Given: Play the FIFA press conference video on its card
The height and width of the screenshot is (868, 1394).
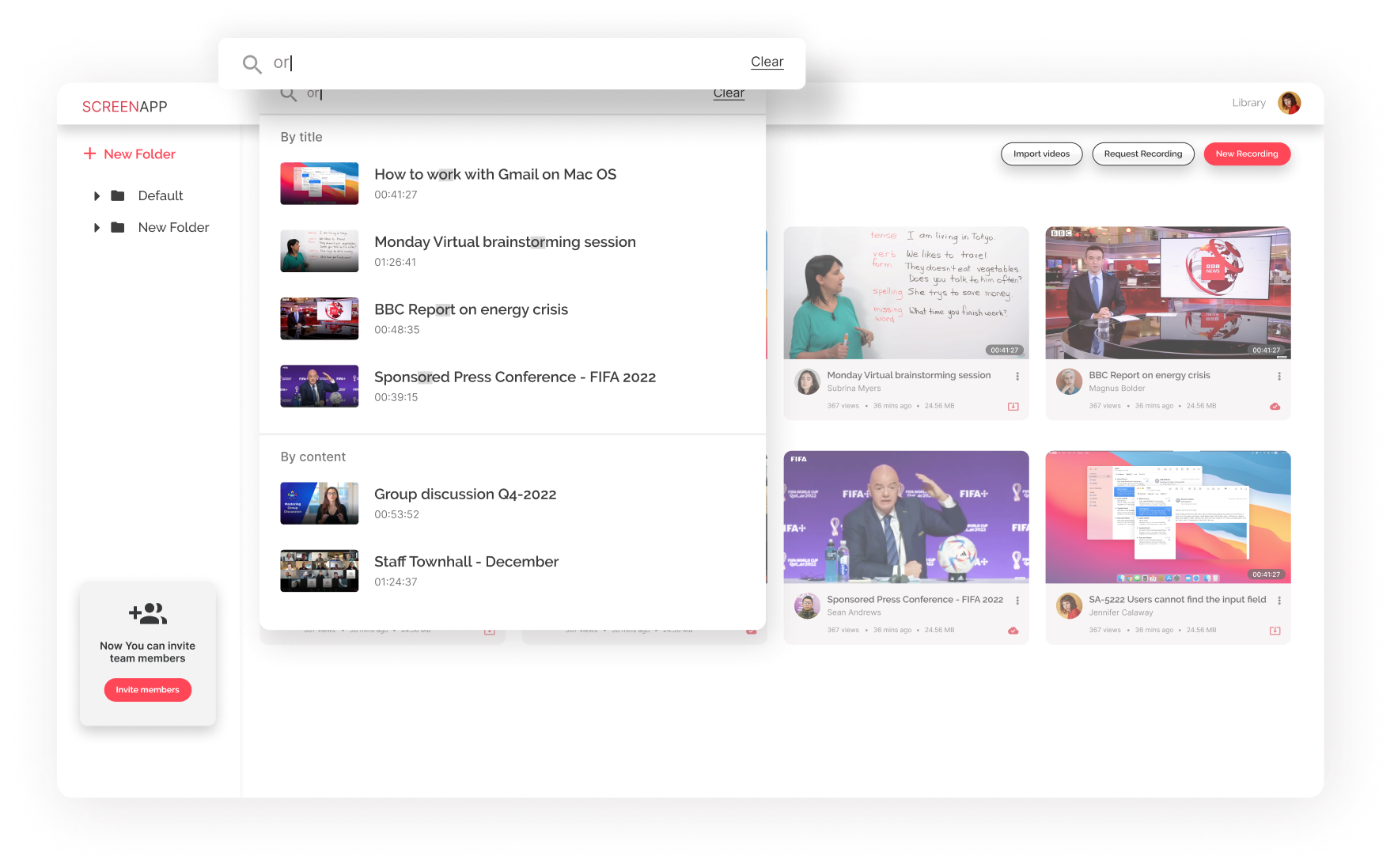Looking at the screenshot, I should click(906, 517).
